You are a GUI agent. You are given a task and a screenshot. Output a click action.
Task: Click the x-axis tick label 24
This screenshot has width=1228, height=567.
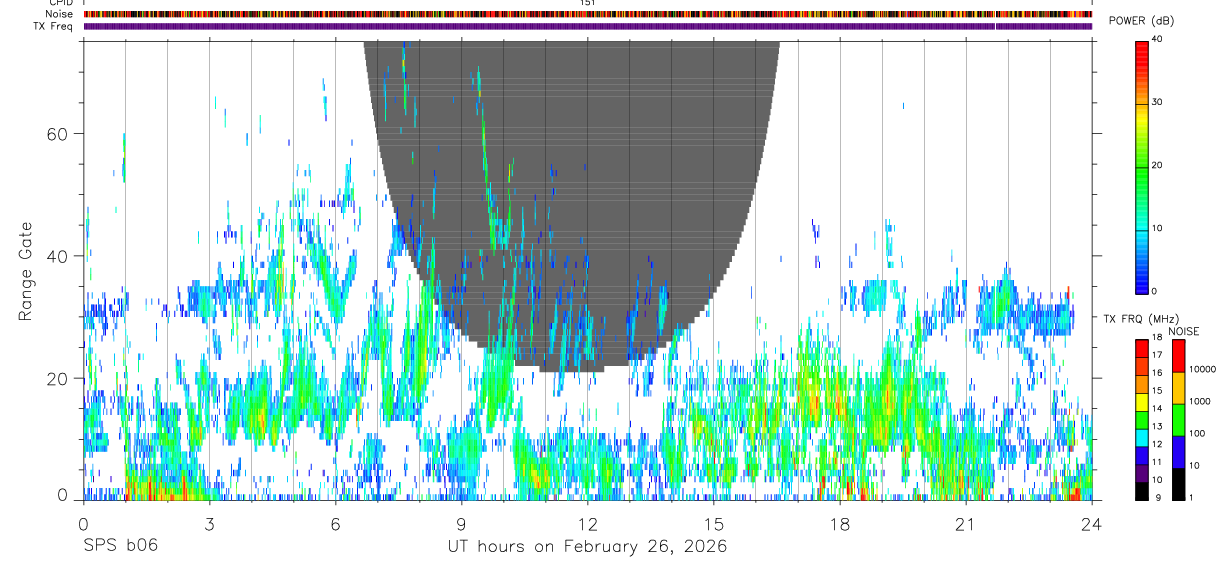pos(1092,523)
